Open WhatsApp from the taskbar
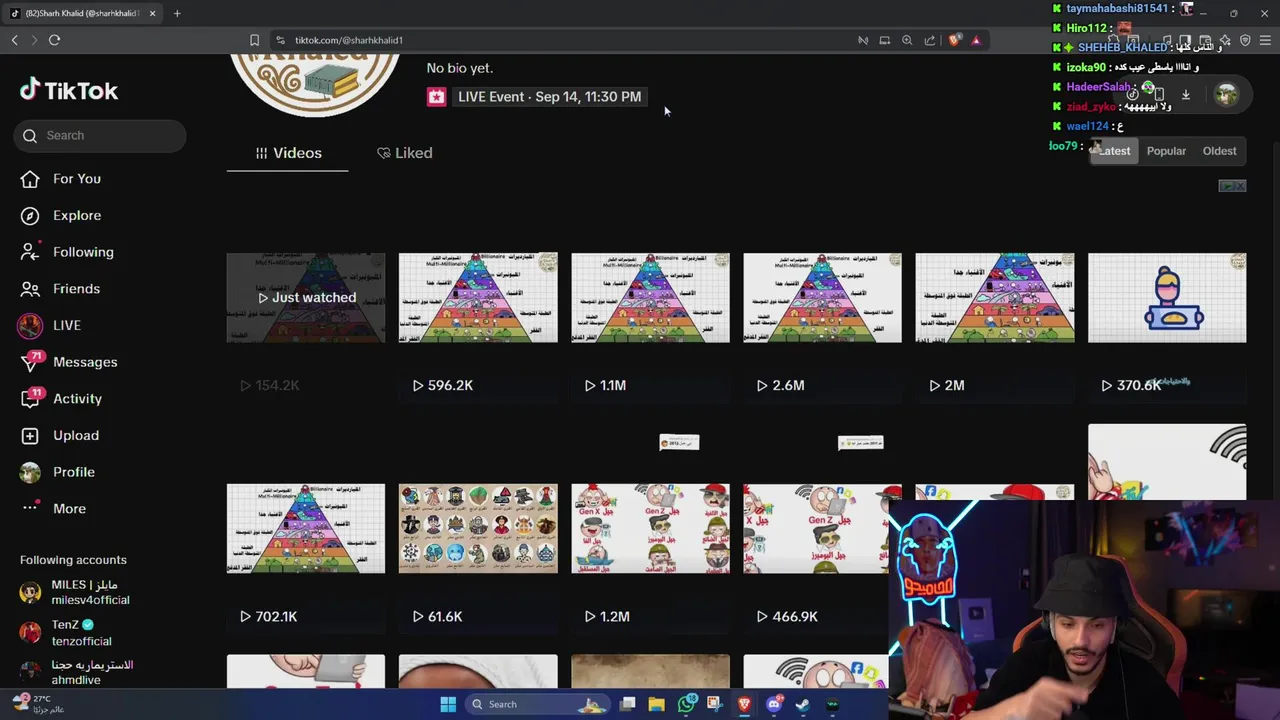The image size is (1280, 720). point(686,704)
